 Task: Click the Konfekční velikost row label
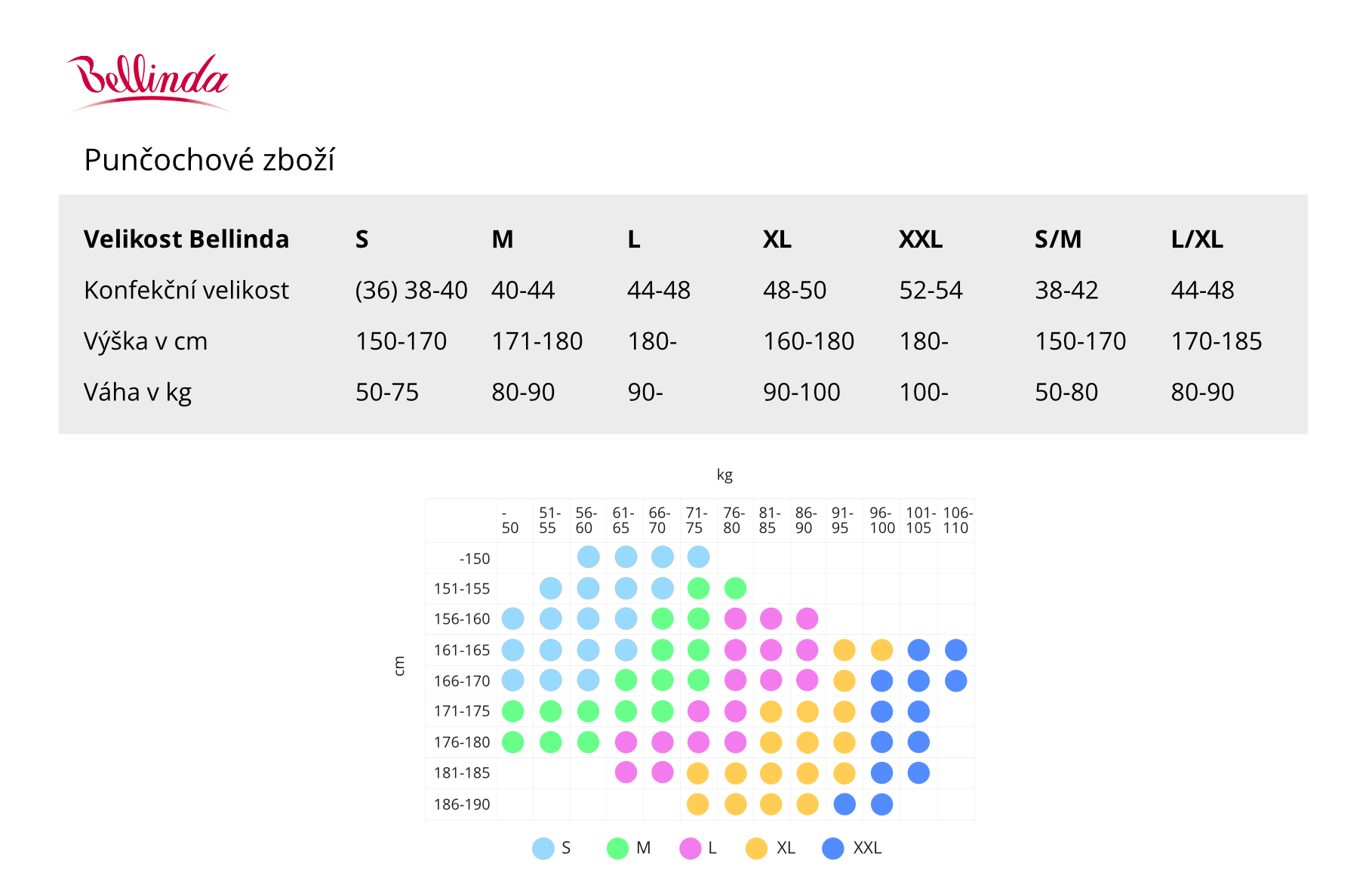[186, 290]
